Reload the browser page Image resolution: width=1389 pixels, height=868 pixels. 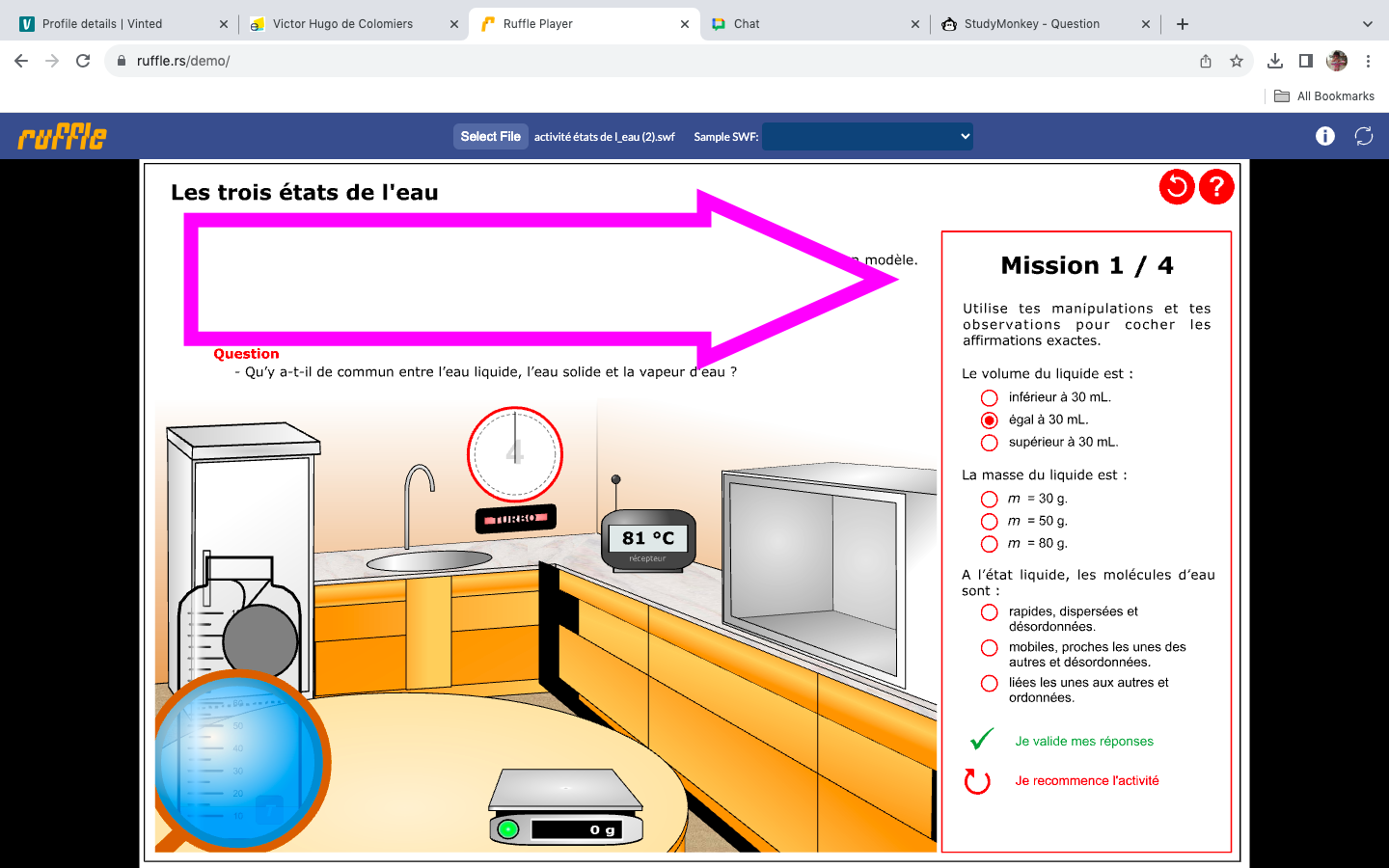(83, 61)
